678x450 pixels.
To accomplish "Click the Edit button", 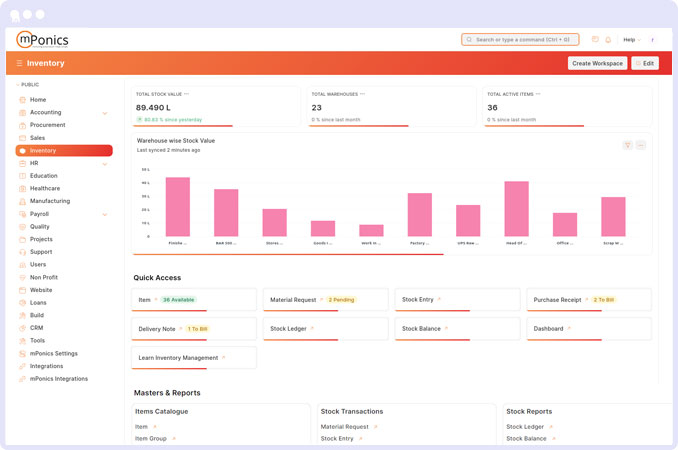I will pos(645,63).
